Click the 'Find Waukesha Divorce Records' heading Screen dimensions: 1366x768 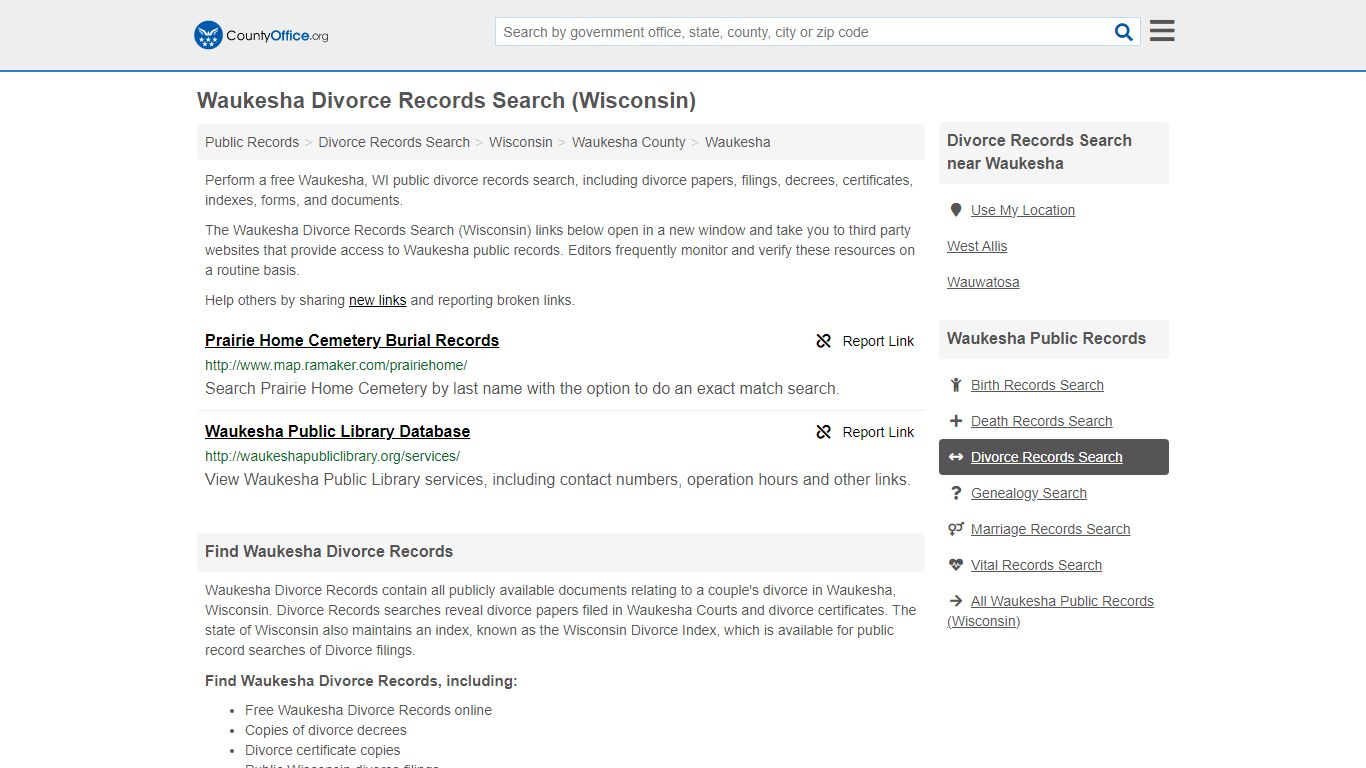[x=329, y=551]
